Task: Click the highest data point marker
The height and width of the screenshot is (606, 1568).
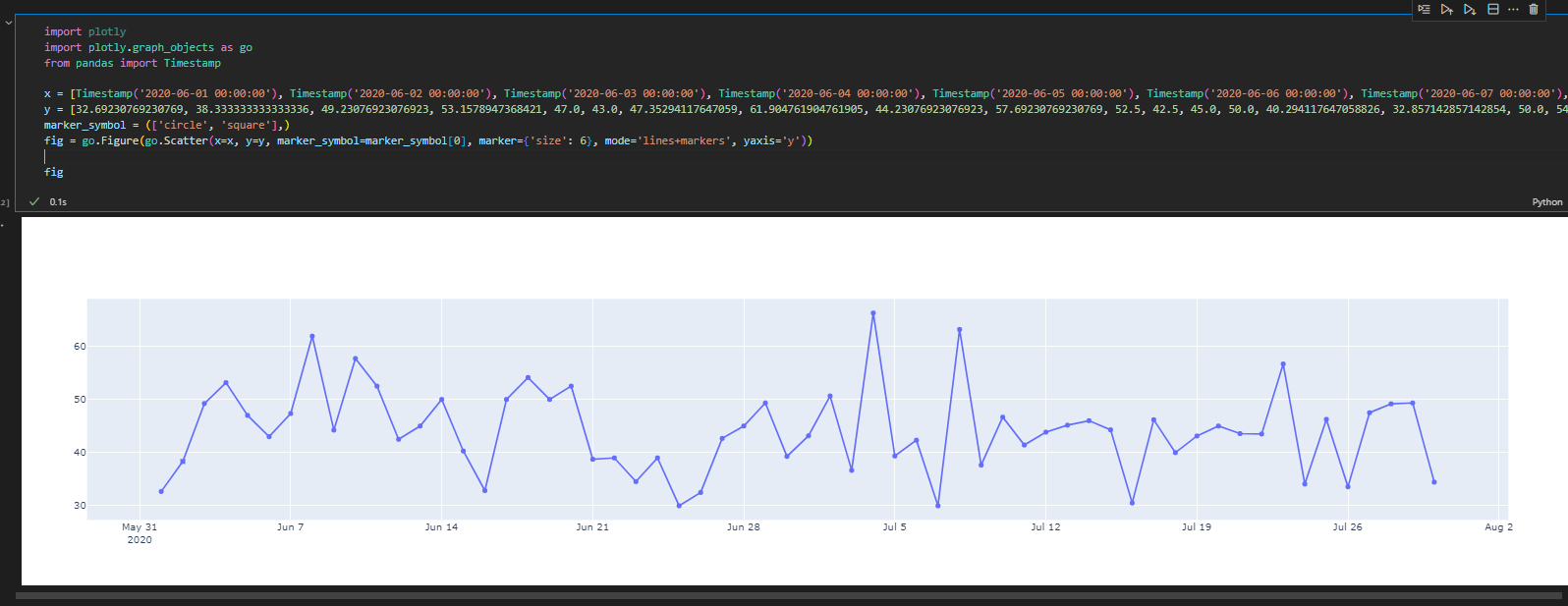Action: (x=873, y=313)
